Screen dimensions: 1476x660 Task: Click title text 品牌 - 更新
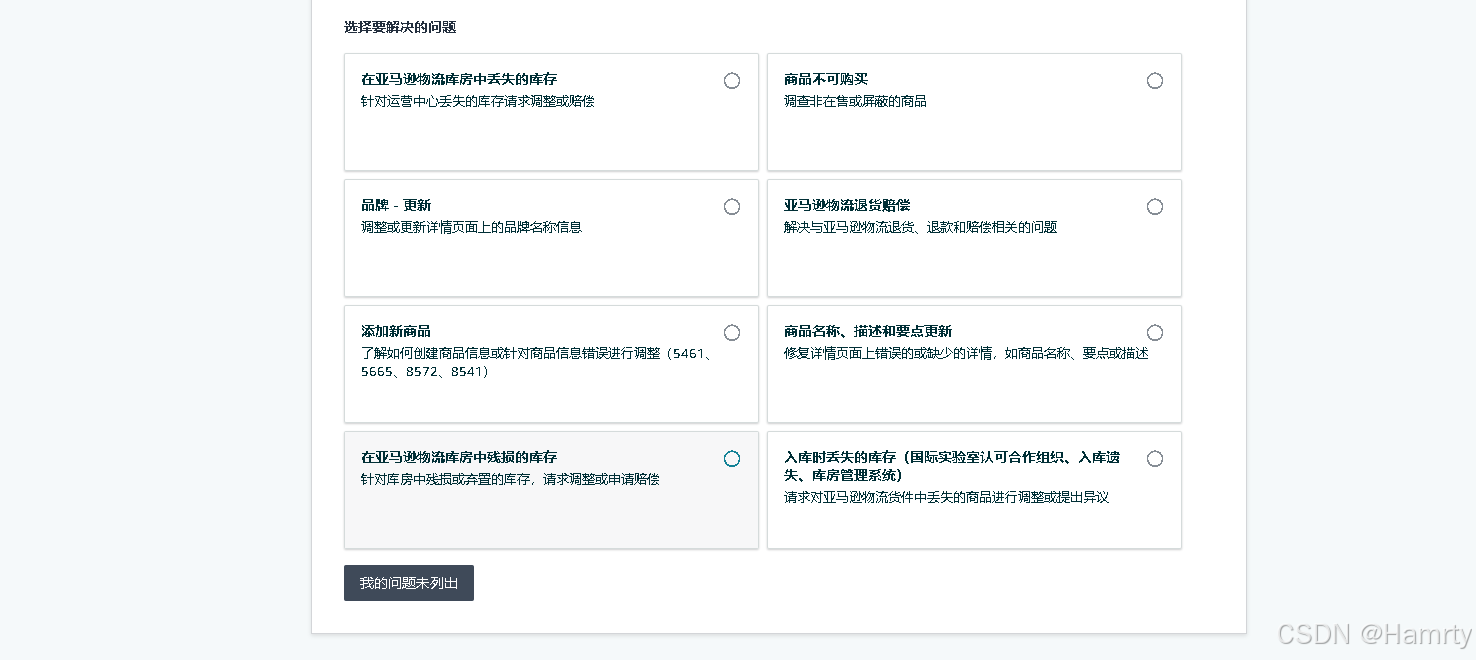pyautogui.click(x=396, y=205)
